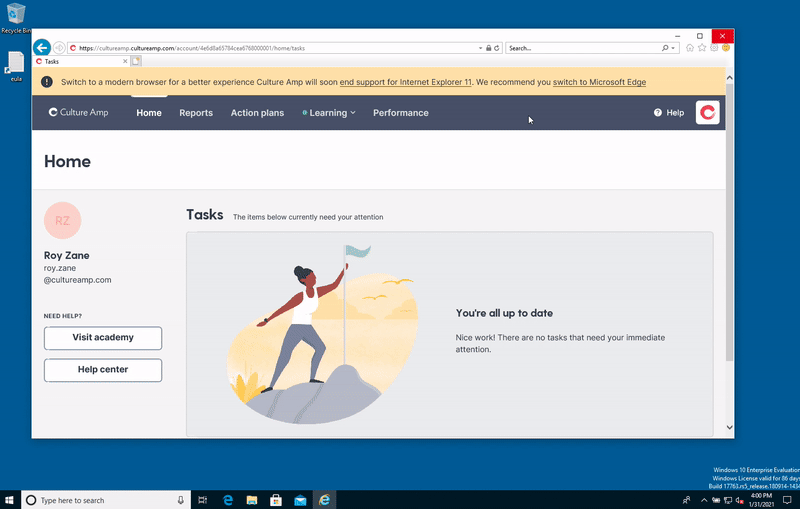Open the Windows Start menu
The height and width of the screenshot is (509, 800).
point(9,500)
